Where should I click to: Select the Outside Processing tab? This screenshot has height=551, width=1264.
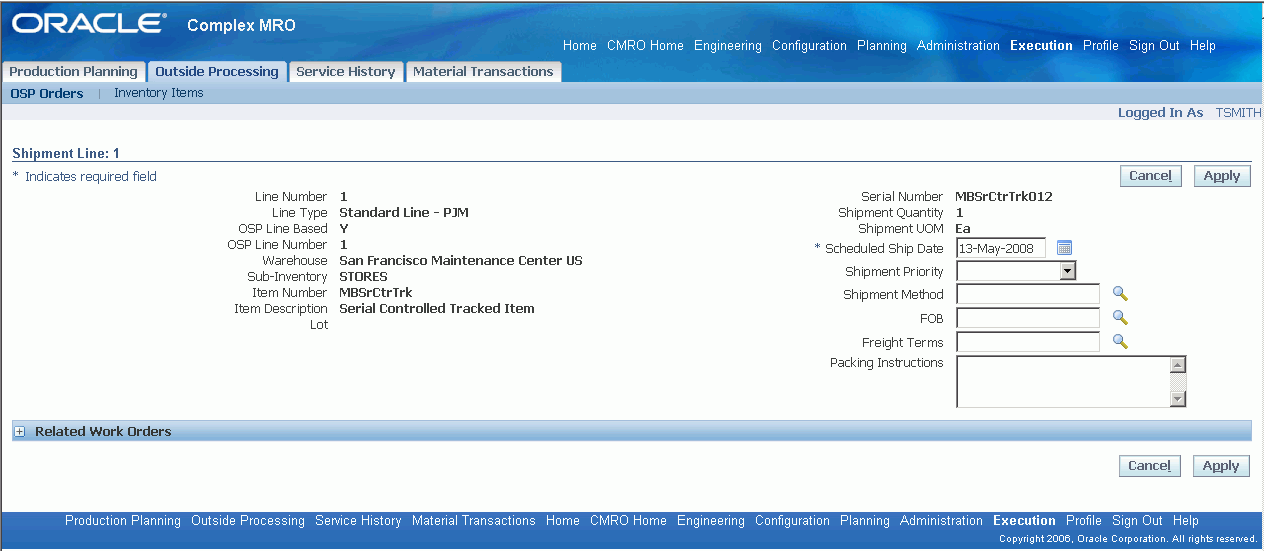217,72
